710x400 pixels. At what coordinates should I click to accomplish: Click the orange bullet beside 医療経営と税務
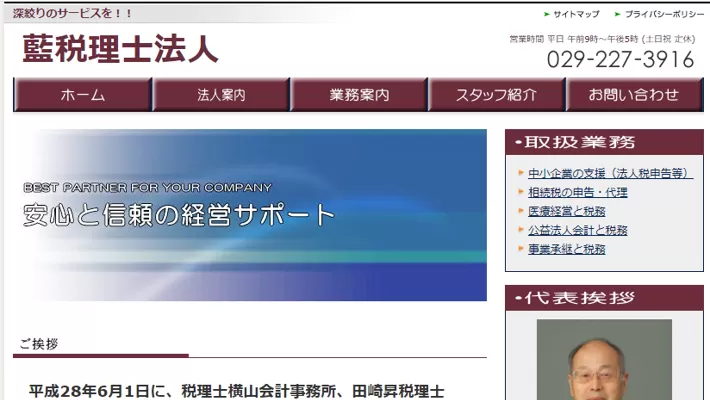tap(521, 211)
